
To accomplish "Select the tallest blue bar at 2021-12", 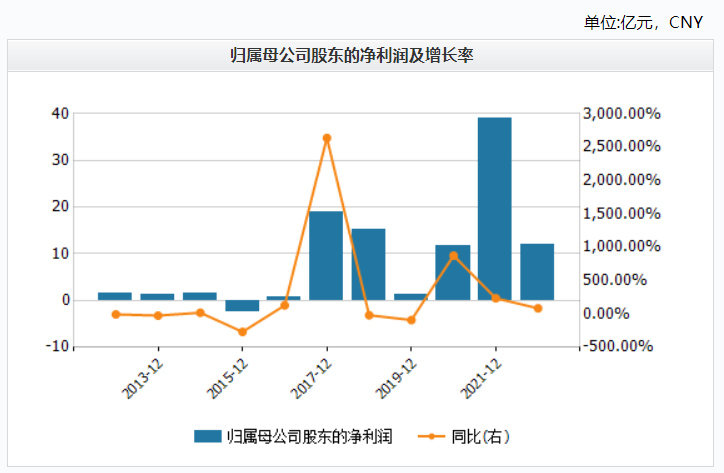I will point(495,208).
